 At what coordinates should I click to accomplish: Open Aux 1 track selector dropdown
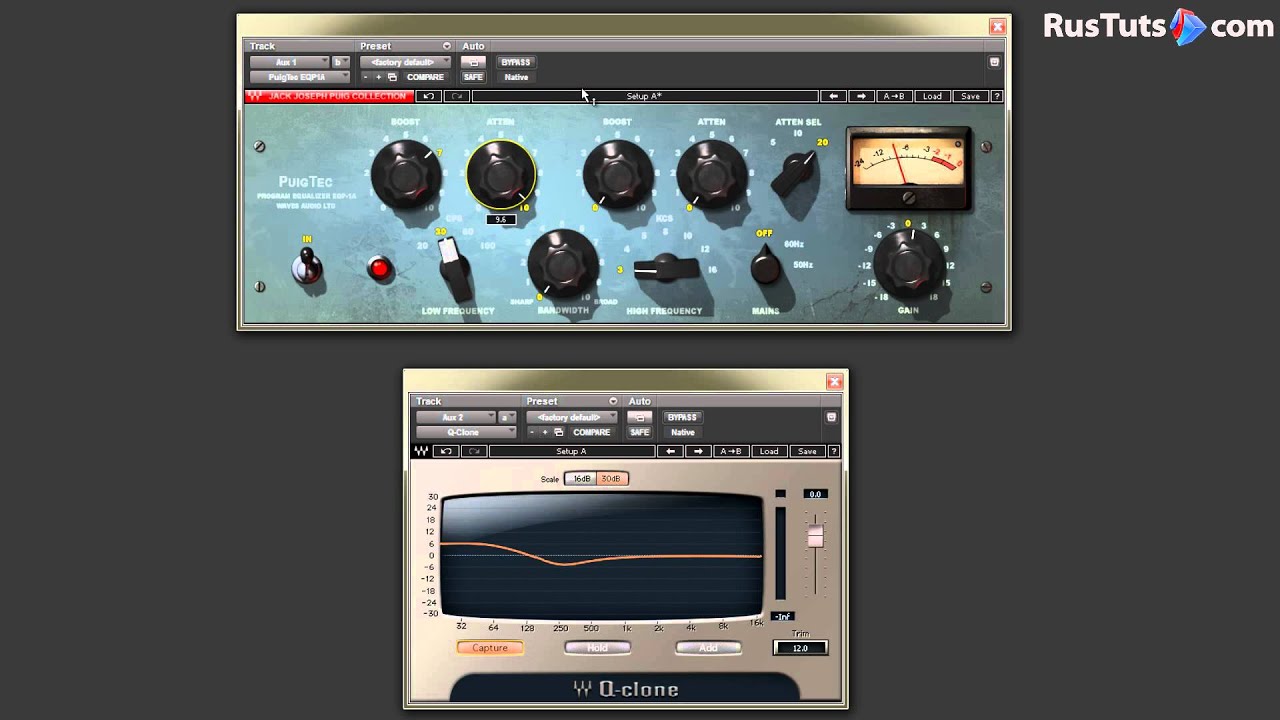click(290, 62)
